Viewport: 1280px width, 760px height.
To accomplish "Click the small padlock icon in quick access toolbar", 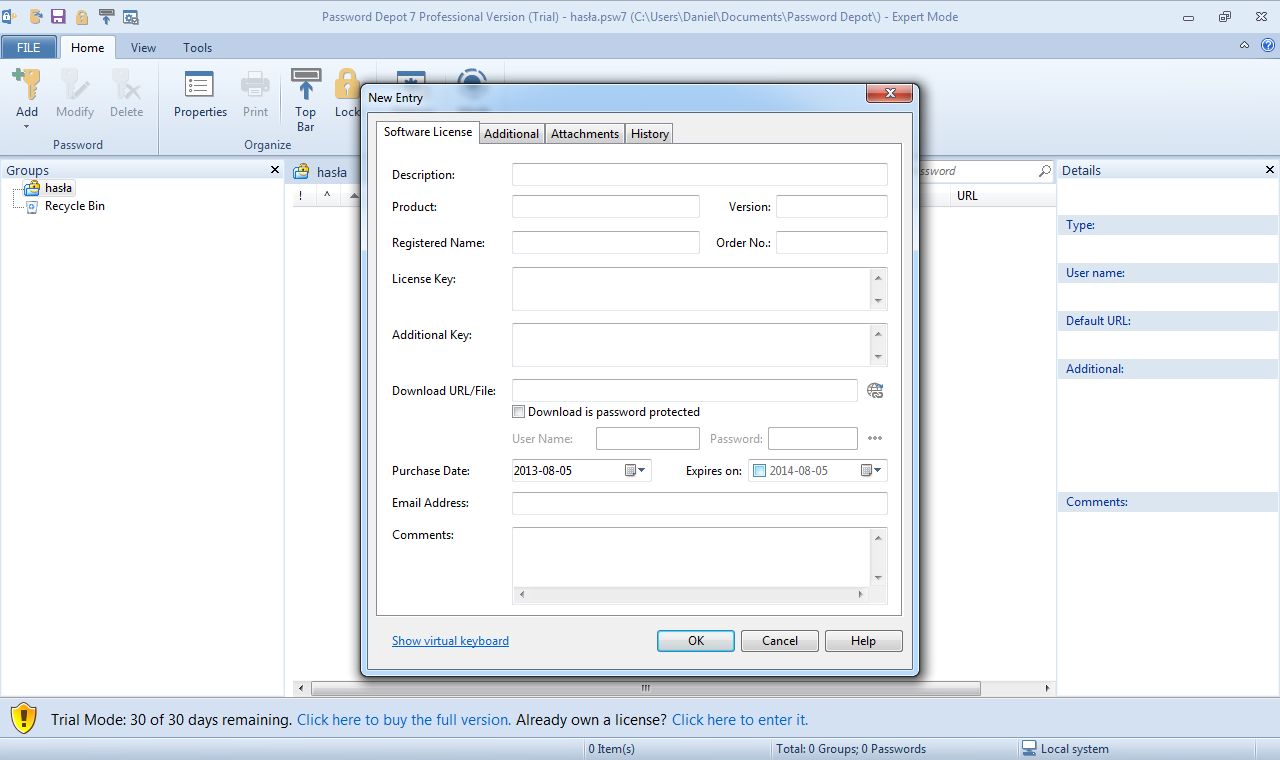I will [x=82, y=17].
